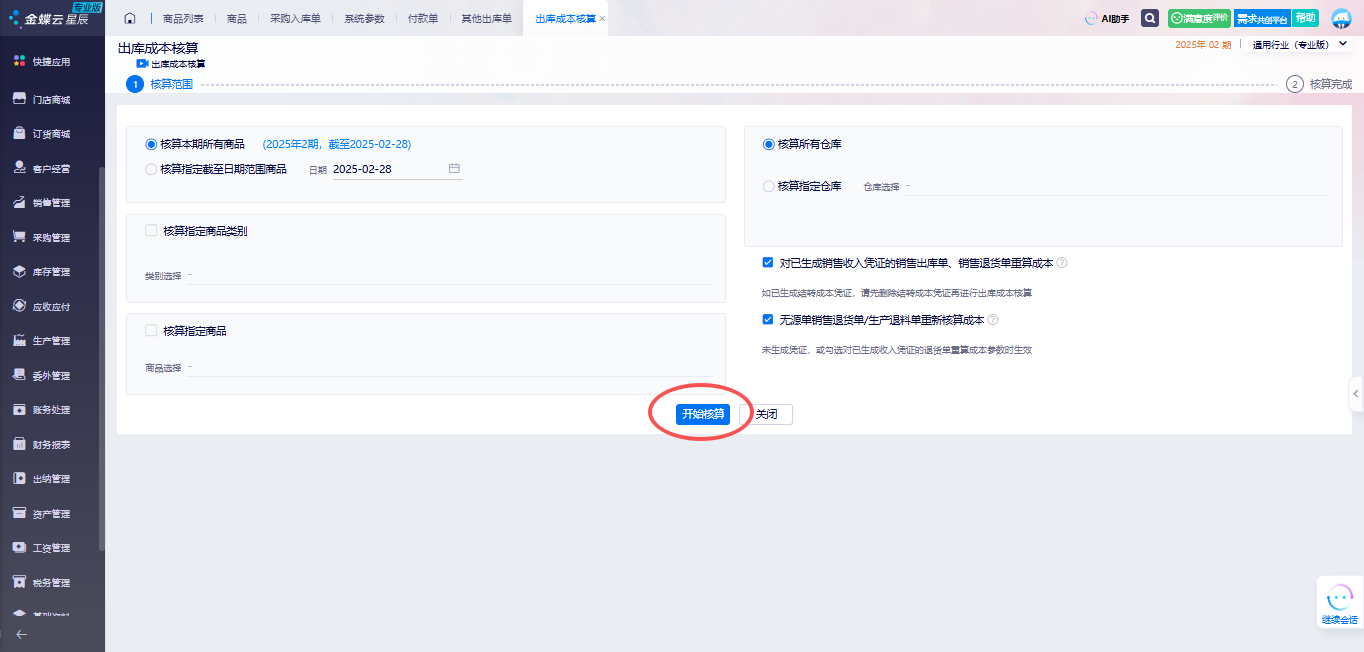Viewport: 1364px width, 652px height.
Task: Click help icon next to 销售退货单重算成本
Action: click(x=1062, y=263)
